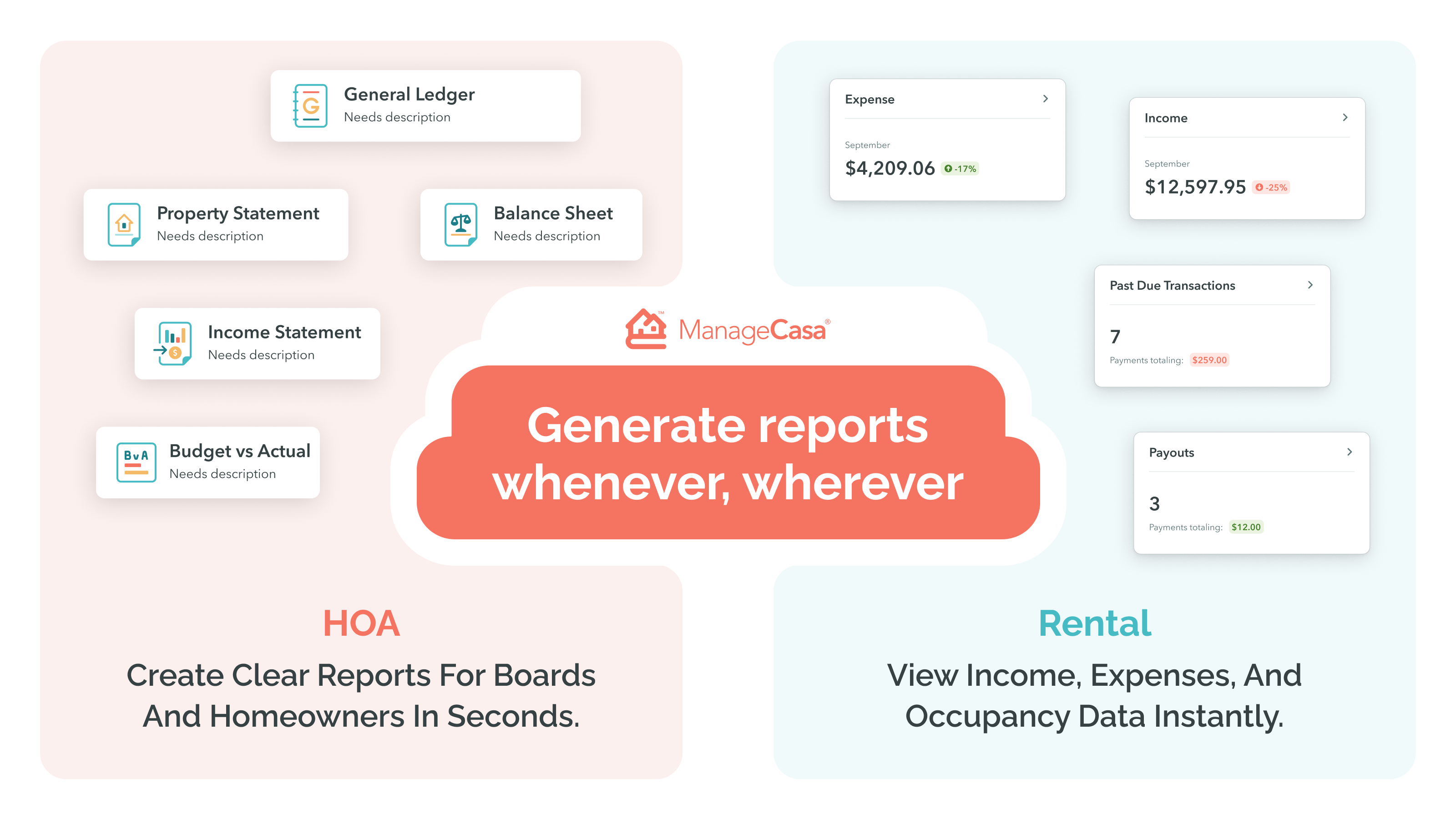Click the green -17% expense change badge

960,169
